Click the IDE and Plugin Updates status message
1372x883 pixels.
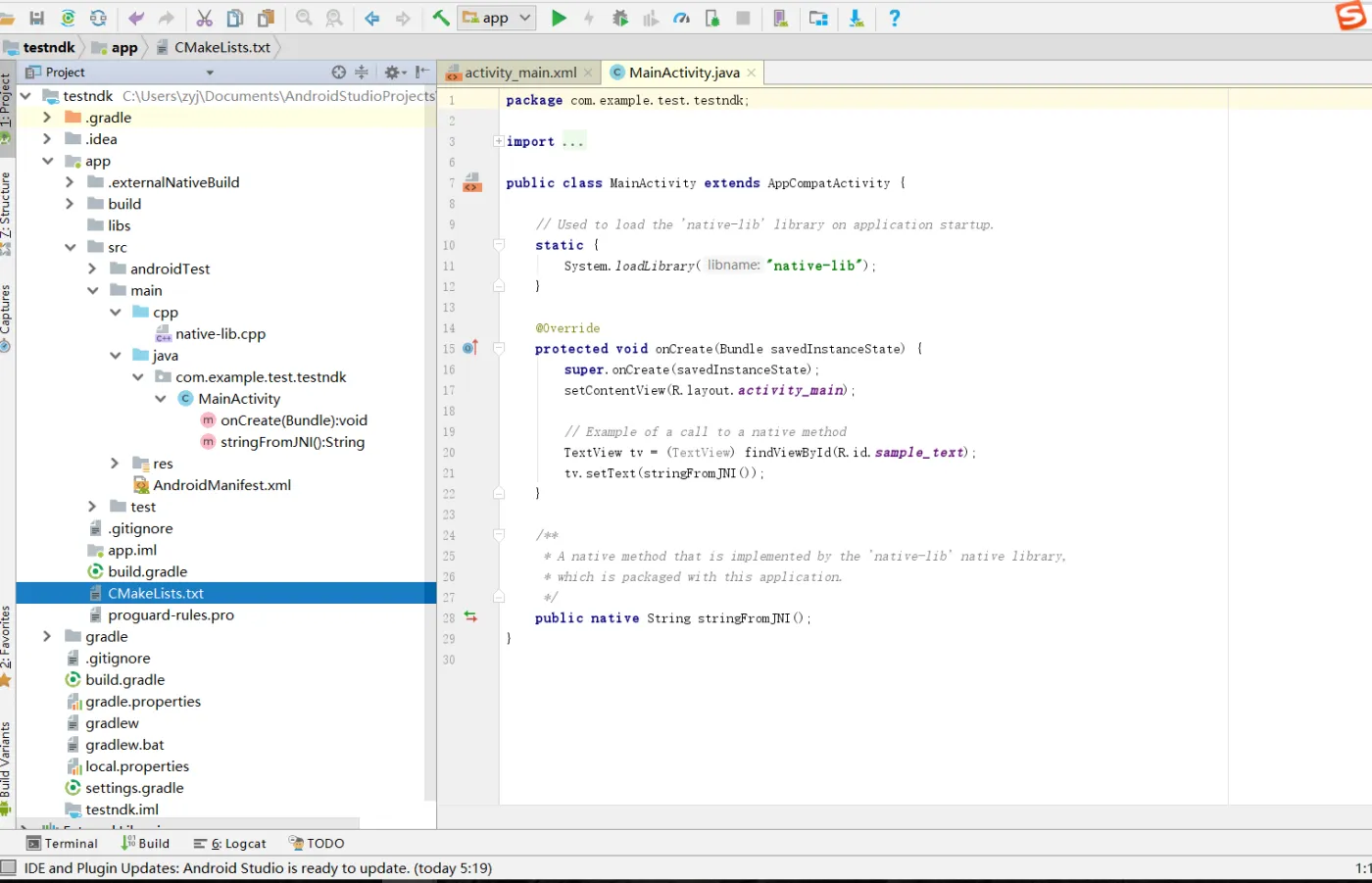click(258, 868)
